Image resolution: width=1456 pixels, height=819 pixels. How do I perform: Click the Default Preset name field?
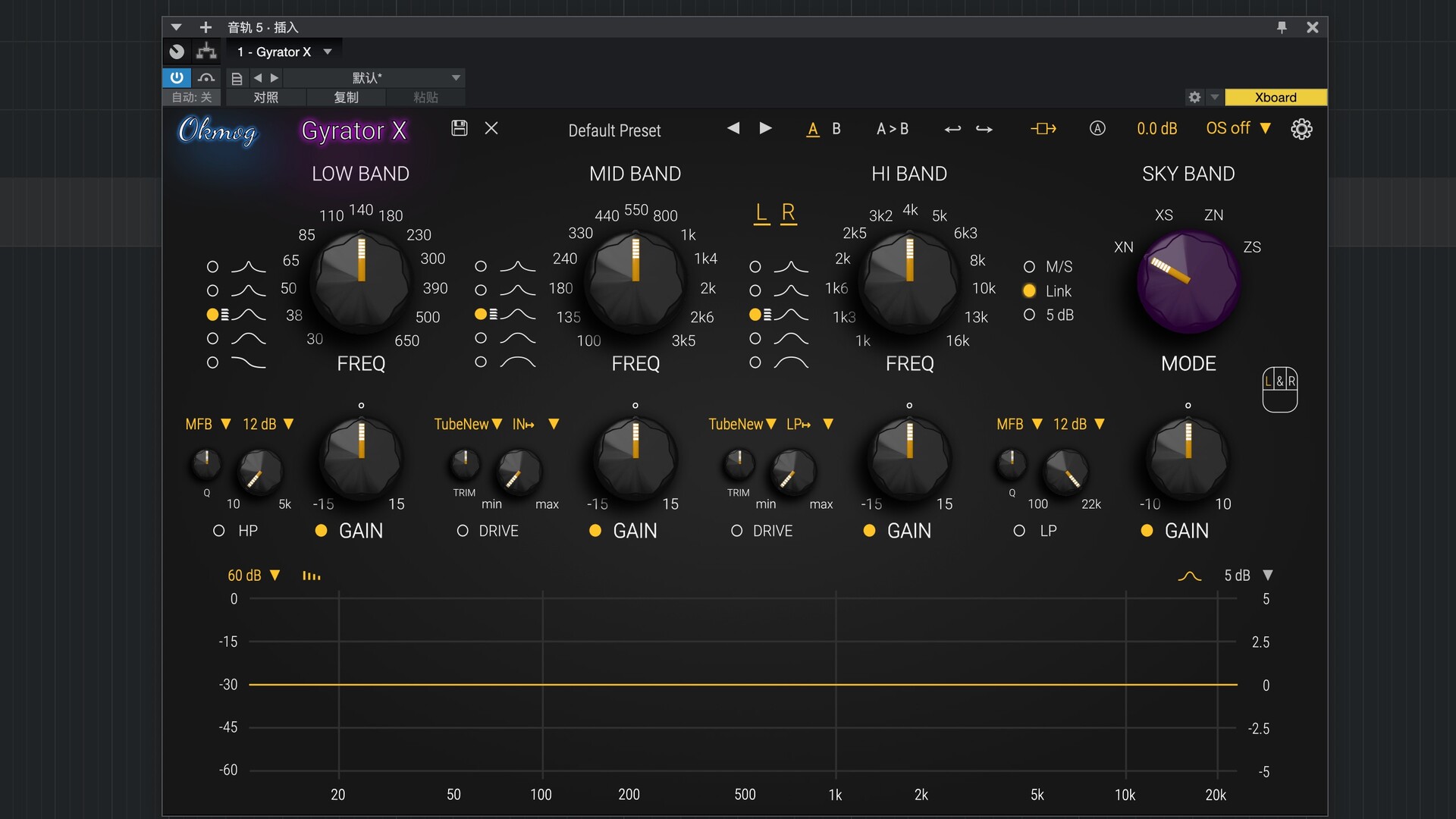click(614, 130)
